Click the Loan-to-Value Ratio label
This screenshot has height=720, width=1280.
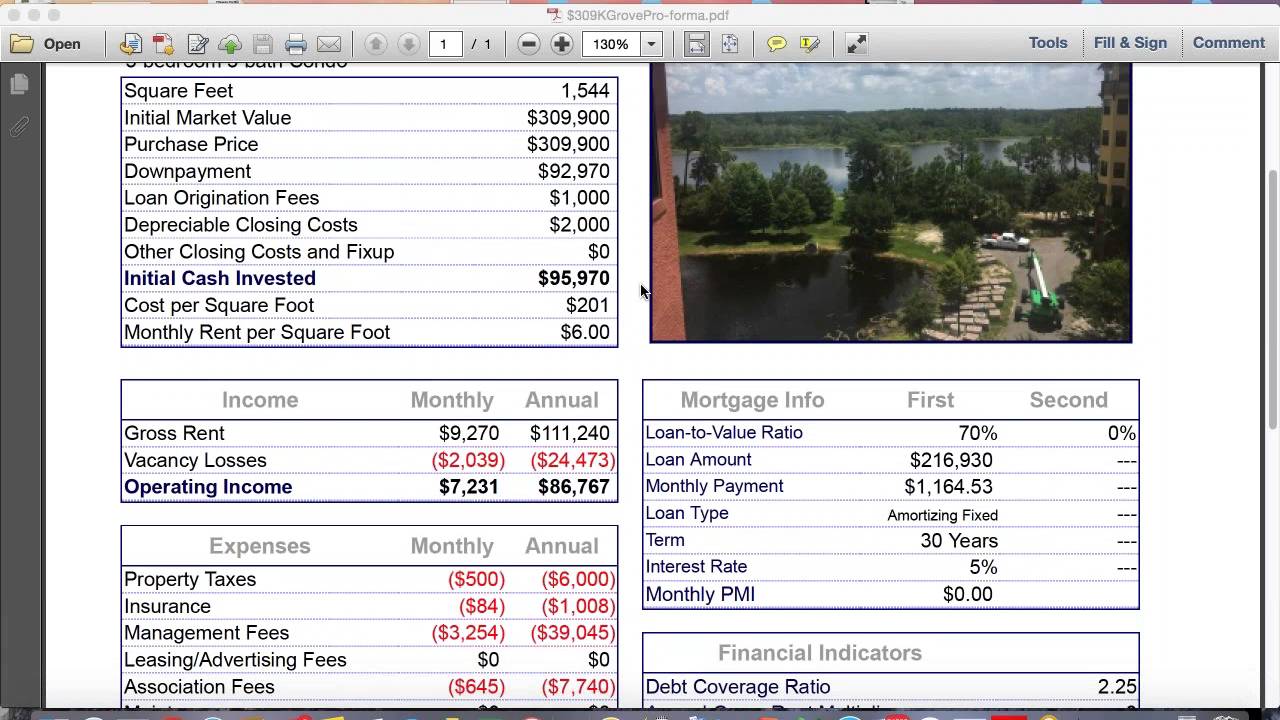tap(724, 433)
